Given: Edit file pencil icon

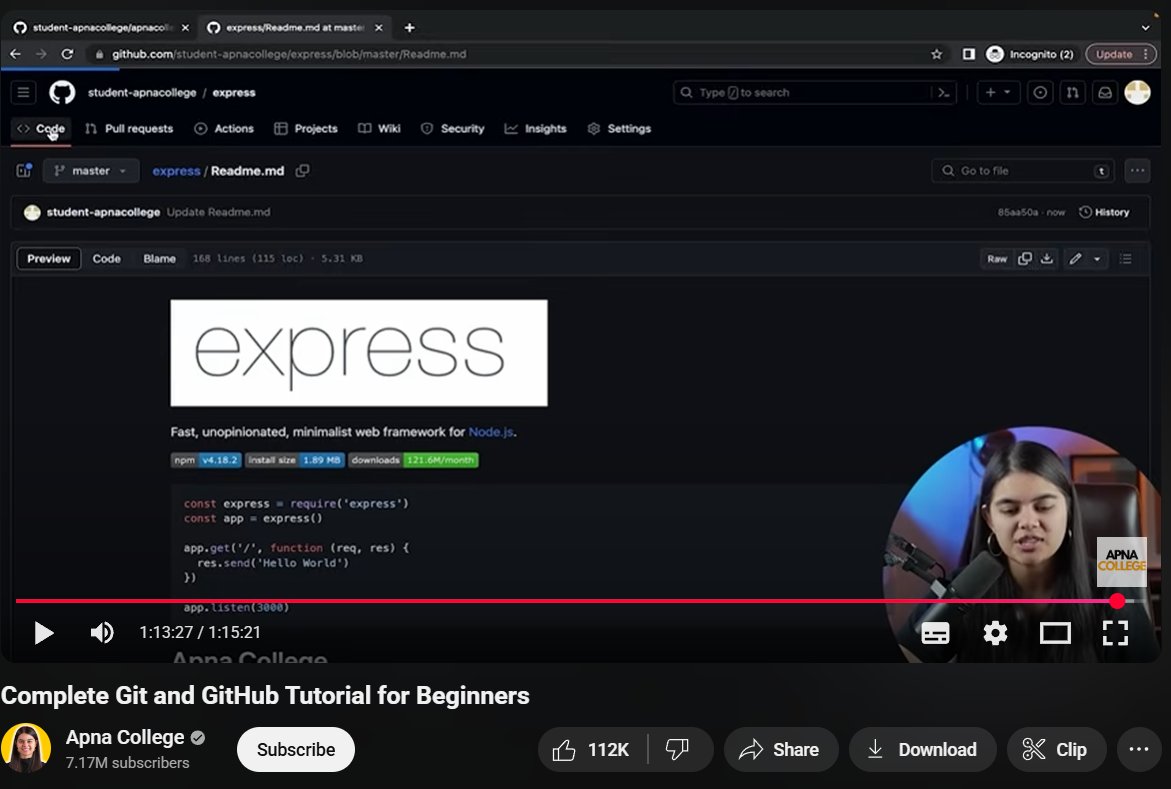Looking at the screenshot, I should (1075, 259).
